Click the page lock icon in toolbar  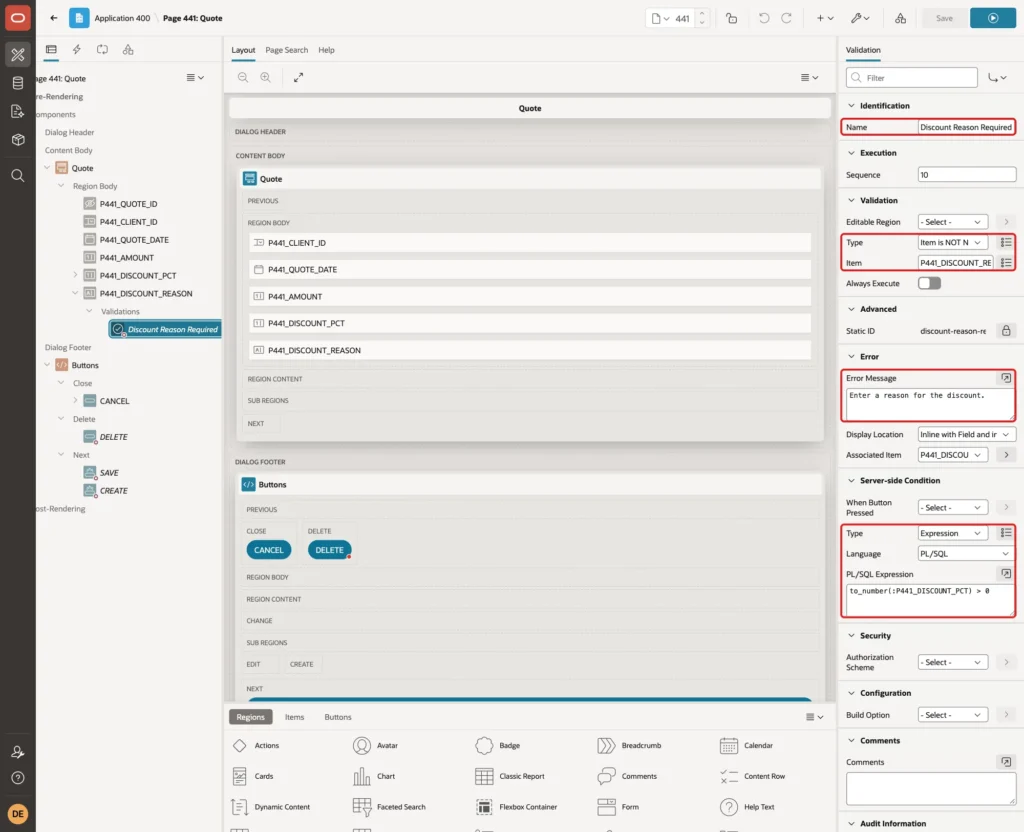pyautogui.click(x=731, y=18)
